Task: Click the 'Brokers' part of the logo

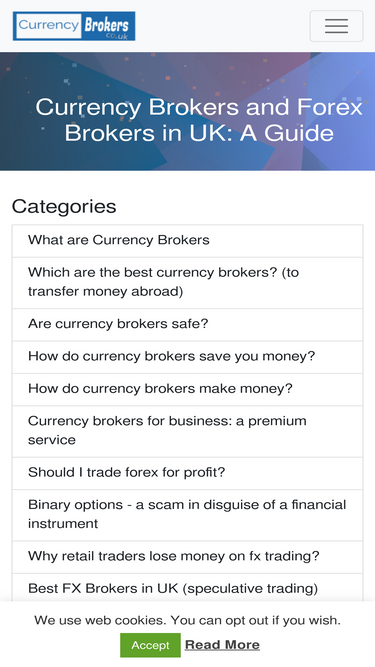Action: click(x=107, y=26)
